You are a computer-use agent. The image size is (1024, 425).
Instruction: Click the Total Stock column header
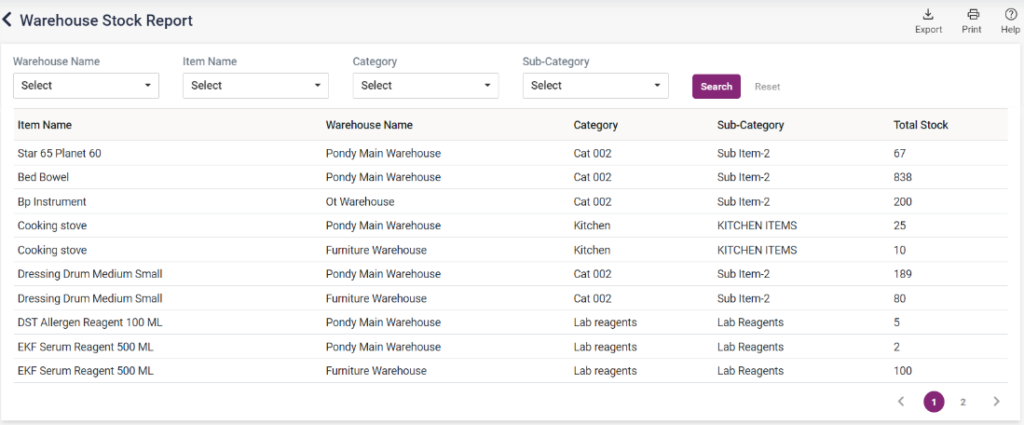920,125
